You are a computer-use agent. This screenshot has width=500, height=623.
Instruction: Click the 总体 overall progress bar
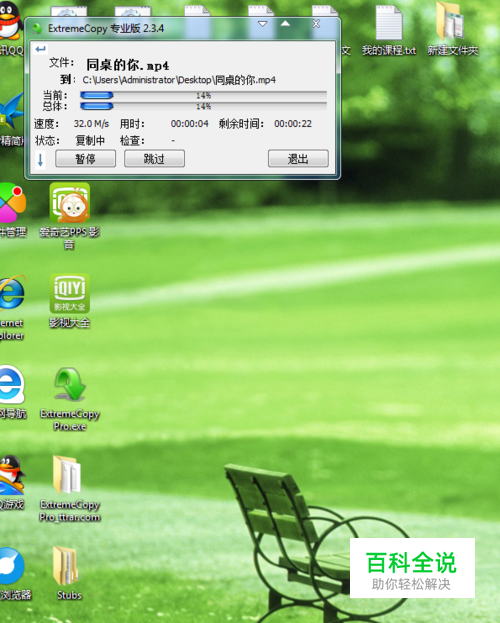[203, 106]
